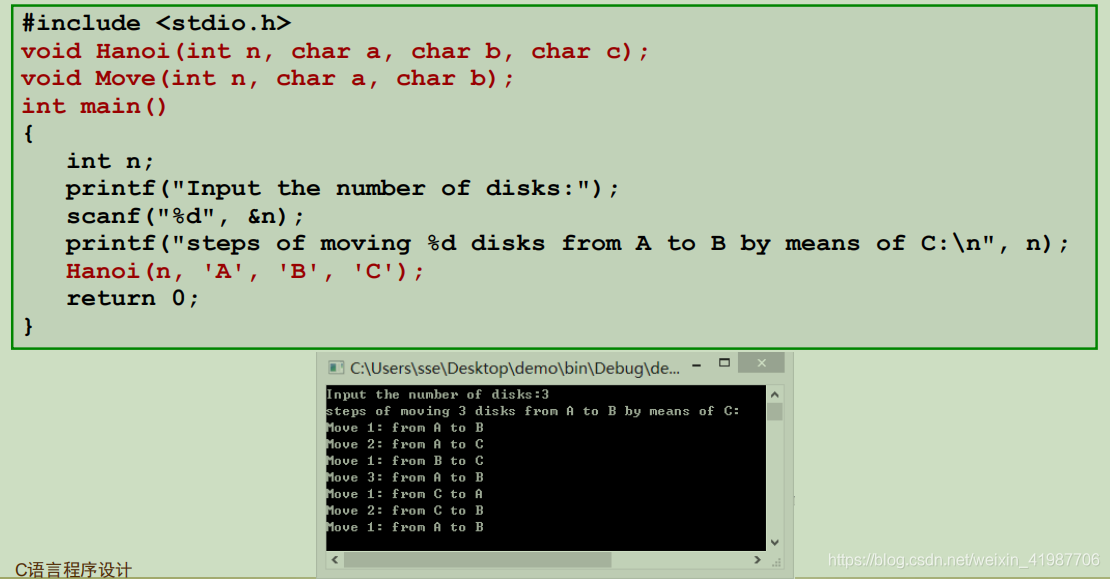This screenshot has height=579, width=1110.
Task: Click the printf "steps of moving" code line
Action: [x=567, y=244]
